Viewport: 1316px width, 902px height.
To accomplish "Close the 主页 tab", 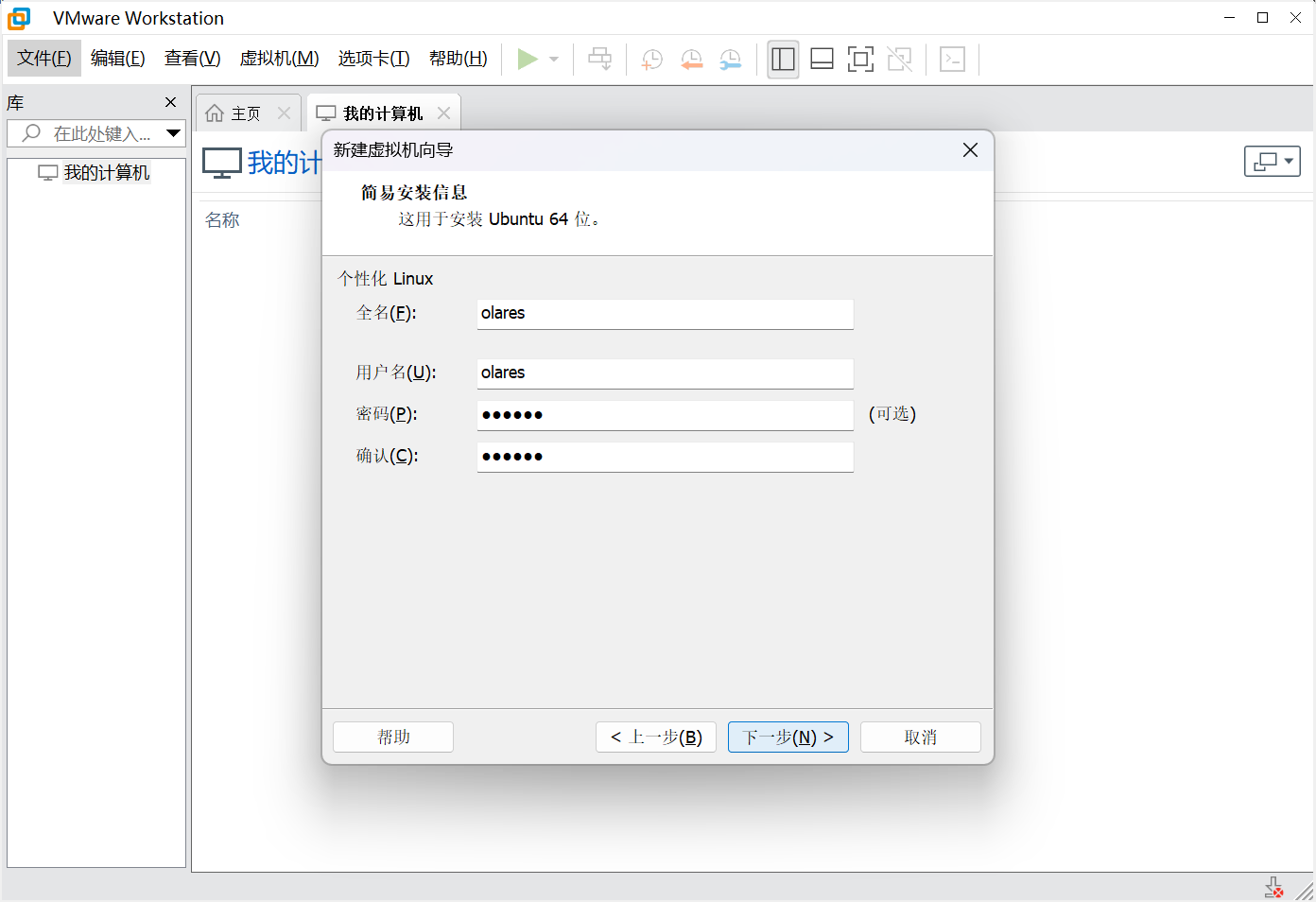I will [x=284, y=113].
